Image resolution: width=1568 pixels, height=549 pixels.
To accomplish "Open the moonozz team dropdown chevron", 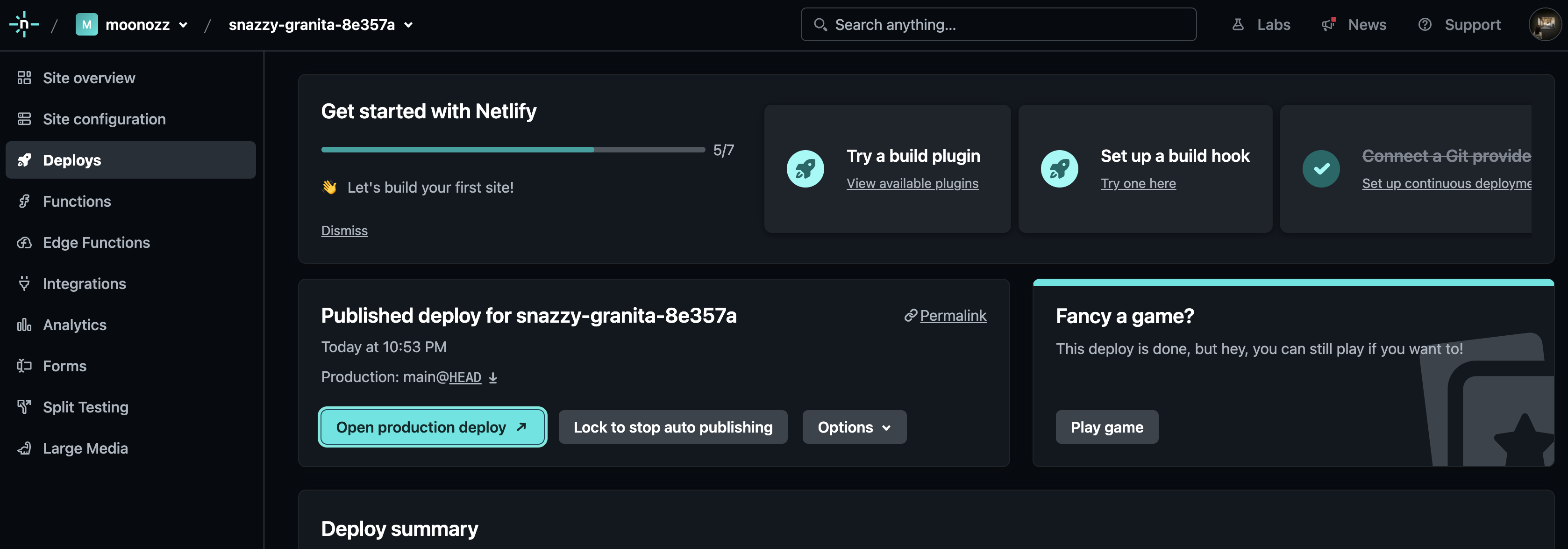I will point(183,25).
